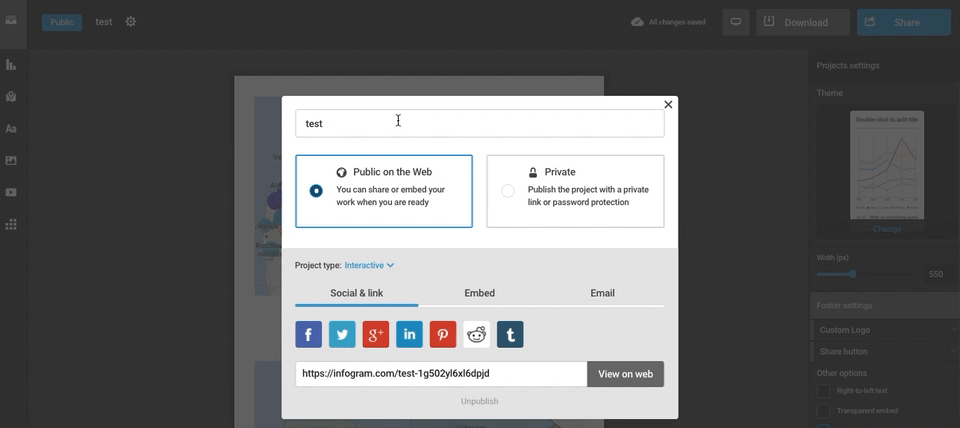The width and height of the screenshot is (960, 428).
Task: Choose the Private radio option
Action: tap(508, 191)
